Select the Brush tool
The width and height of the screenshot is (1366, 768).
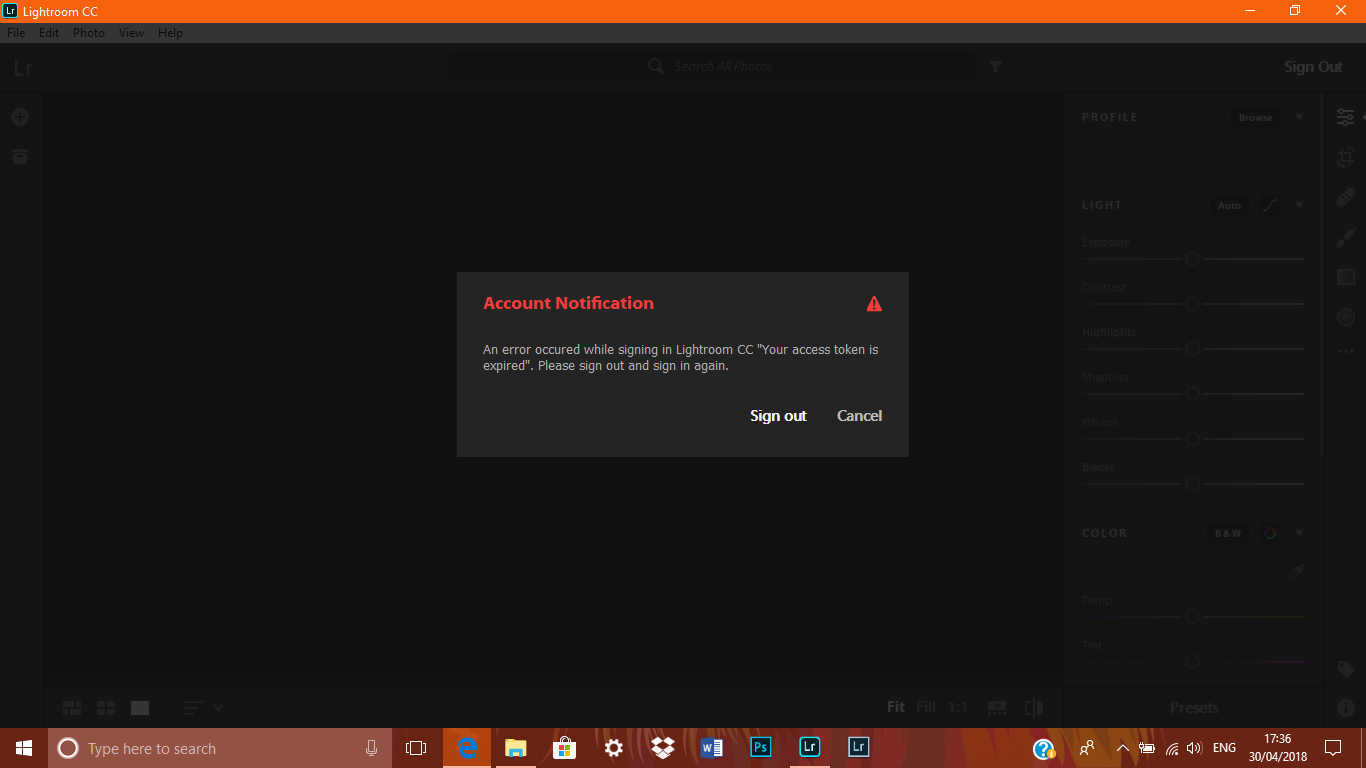1346,237
